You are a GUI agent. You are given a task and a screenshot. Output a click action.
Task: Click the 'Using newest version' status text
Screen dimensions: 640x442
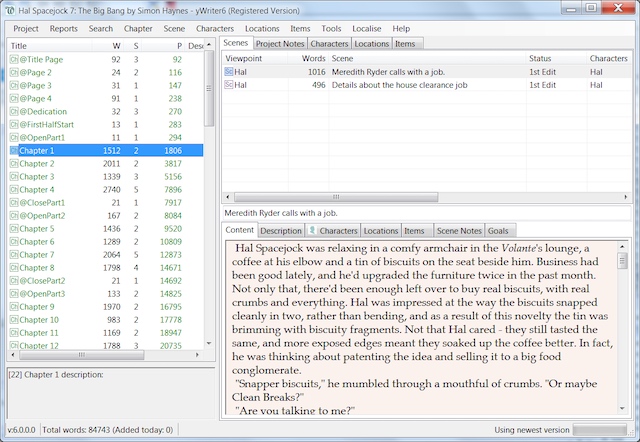531,430
